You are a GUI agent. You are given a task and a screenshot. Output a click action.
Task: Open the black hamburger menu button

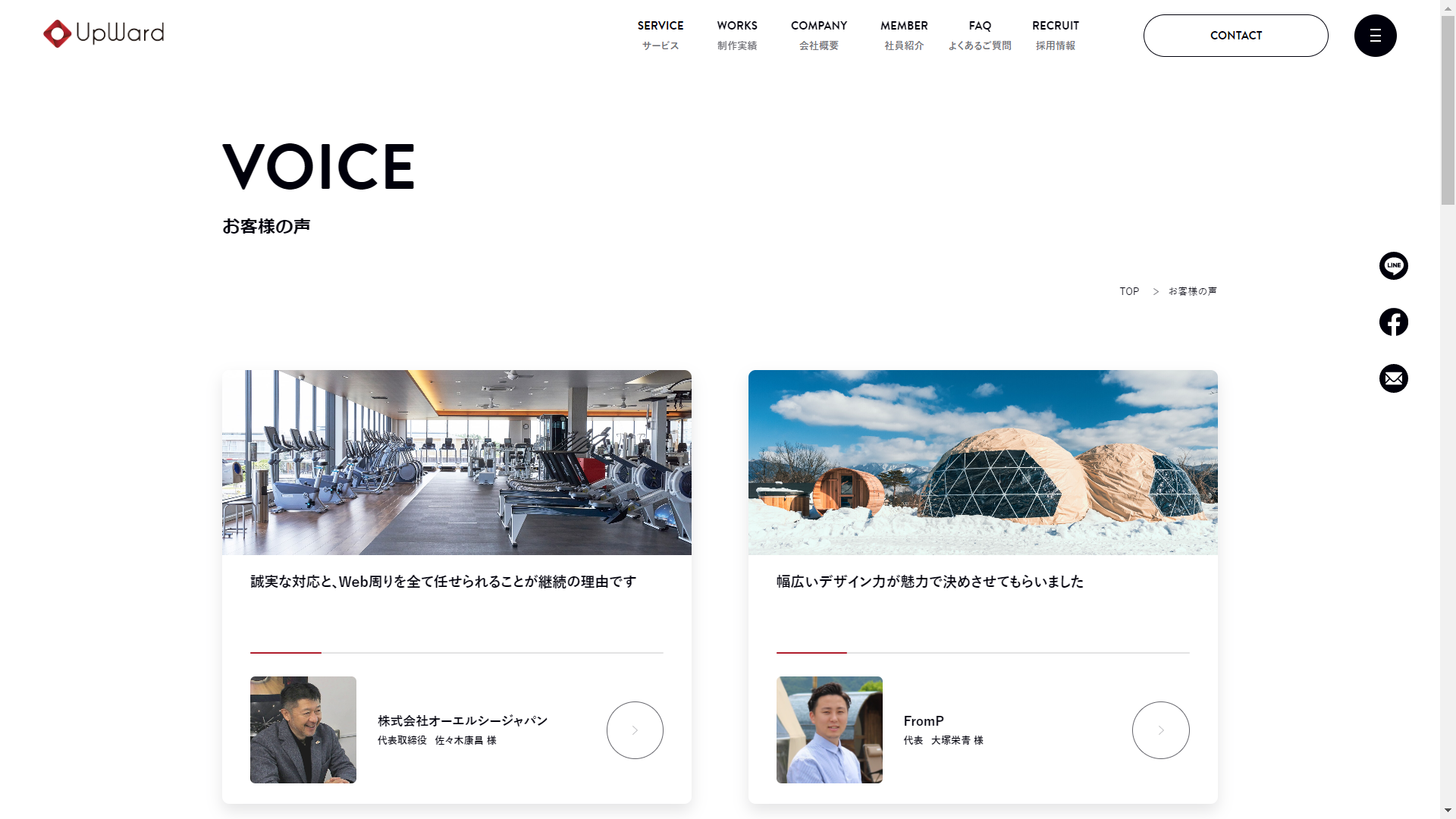[x=1375, y=36]
